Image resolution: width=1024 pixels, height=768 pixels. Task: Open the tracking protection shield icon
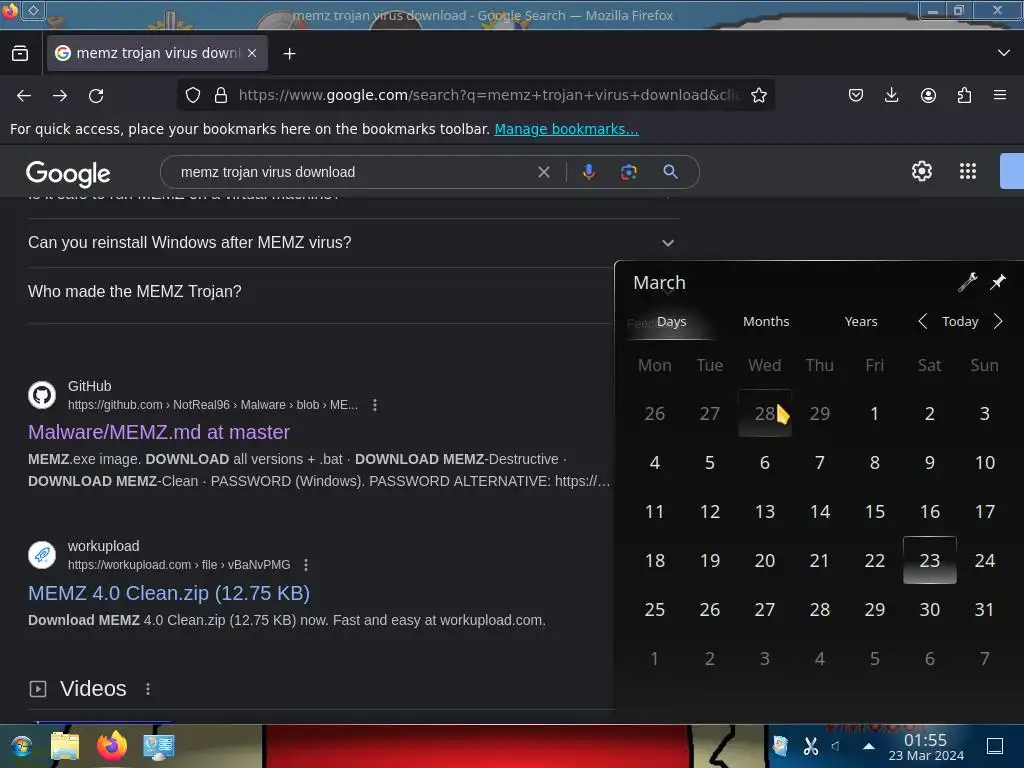[x=193, y=95]
